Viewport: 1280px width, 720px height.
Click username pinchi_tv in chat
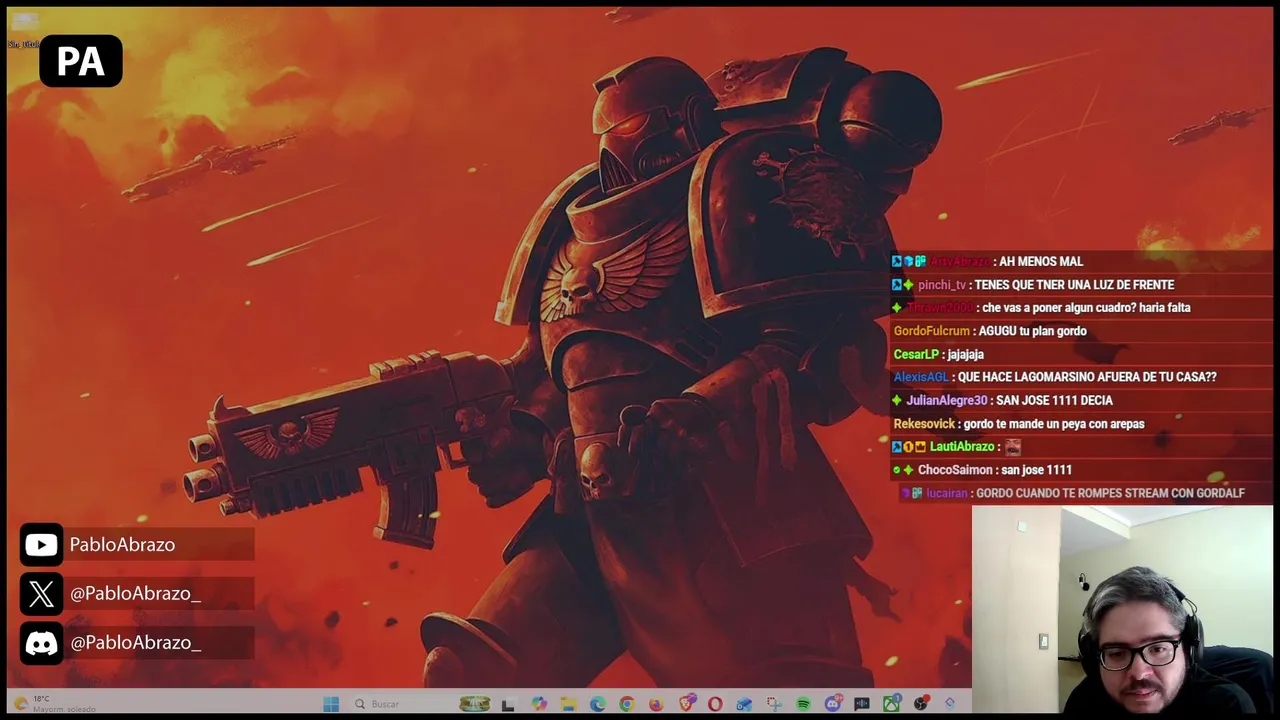click(941, 285)
